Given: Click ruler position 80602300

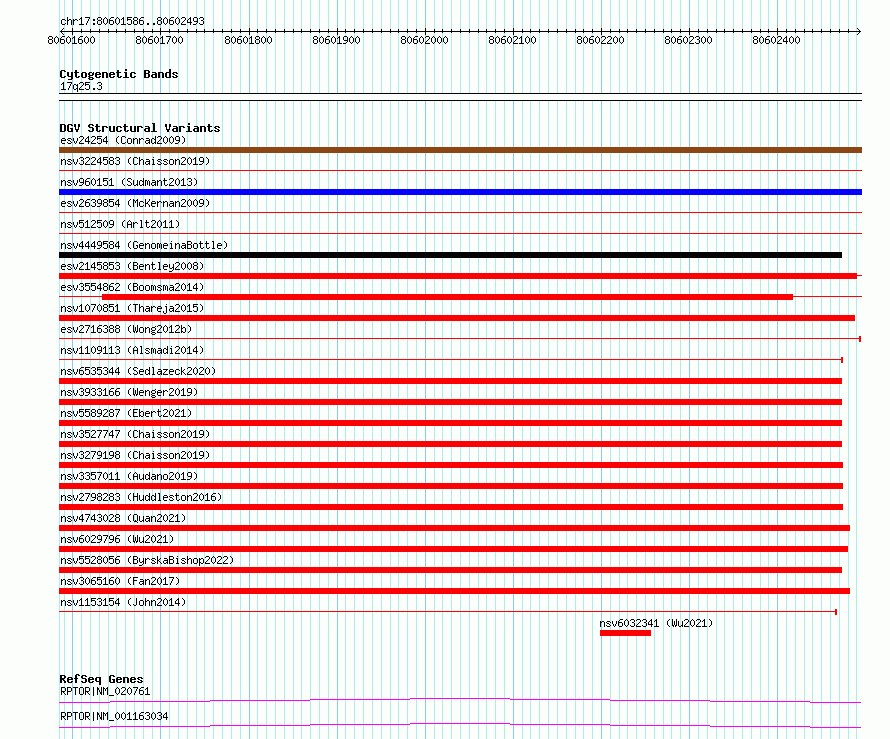Looking at the screenshot, I should click(x=688, y=40).
